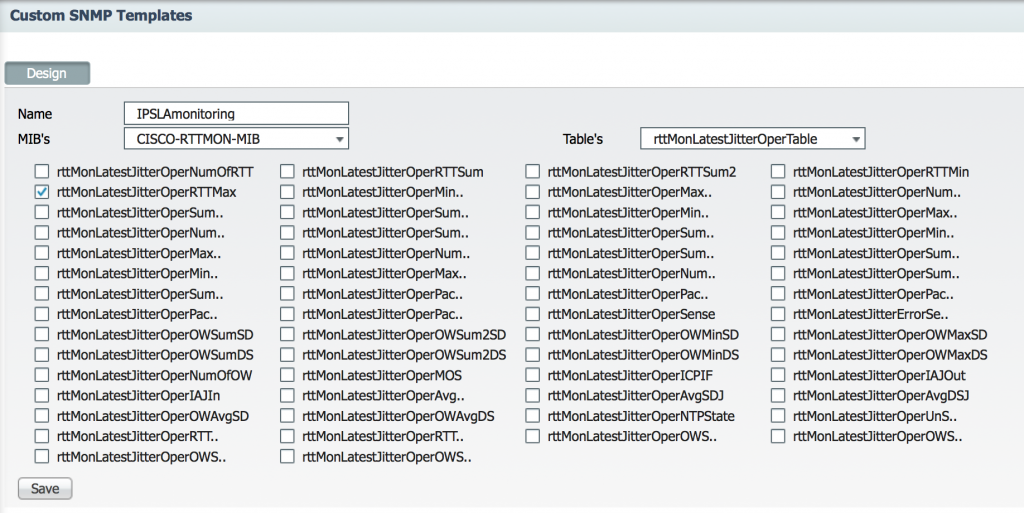Check rttMonLatestJitterOperOWSum2SD checkbox
The width and height of the screenshot is (1024, 513).
pos(287,335)
